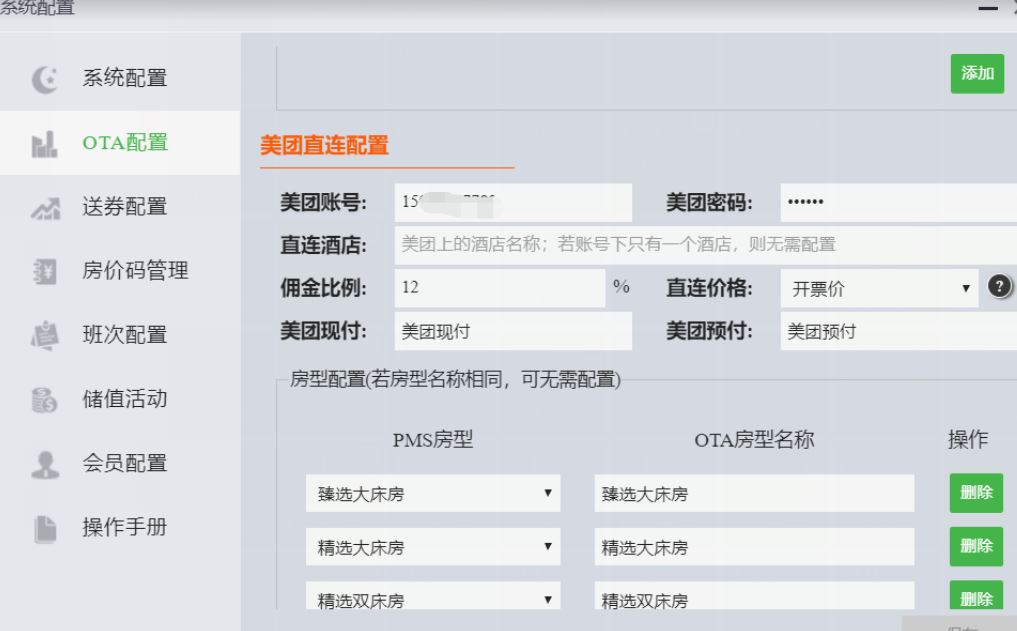This screenshot has width=1017, height=631.
Task: Delete the 精选大床房 room mapping row
Action: tap(976, 546)
